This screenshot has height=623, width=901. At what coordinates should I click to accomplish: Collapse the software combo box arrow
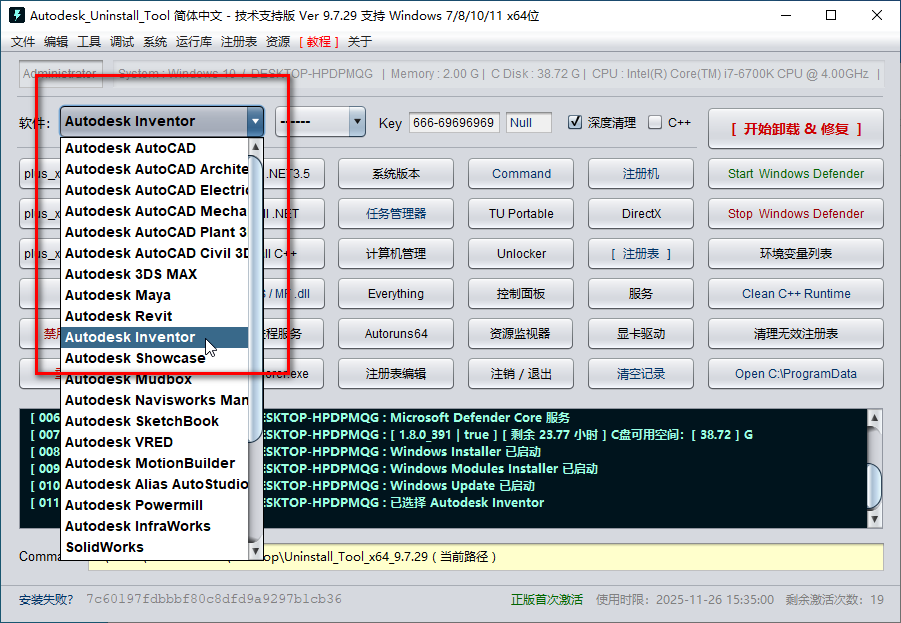tap(255, 121)
